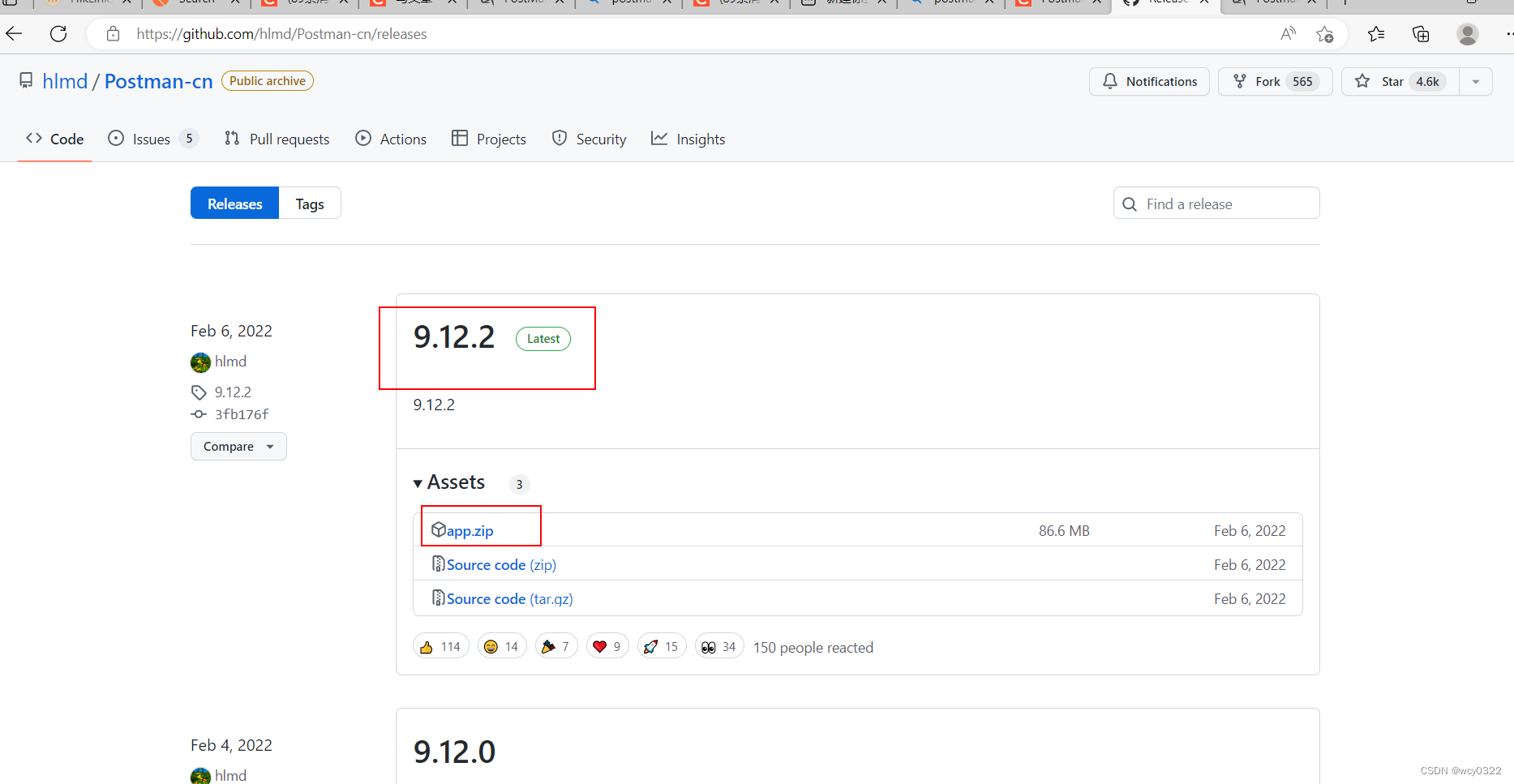Open the Actions tab
The image size is (1514, 784).
[391, 139]
